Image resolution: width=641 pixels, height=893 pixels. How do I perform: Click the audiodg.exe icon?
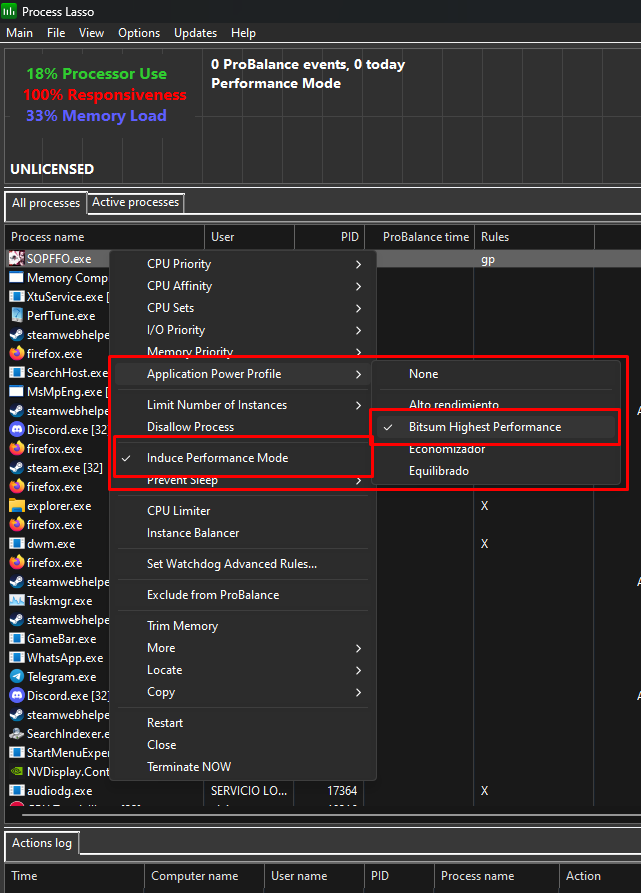[x=17, y=790]
